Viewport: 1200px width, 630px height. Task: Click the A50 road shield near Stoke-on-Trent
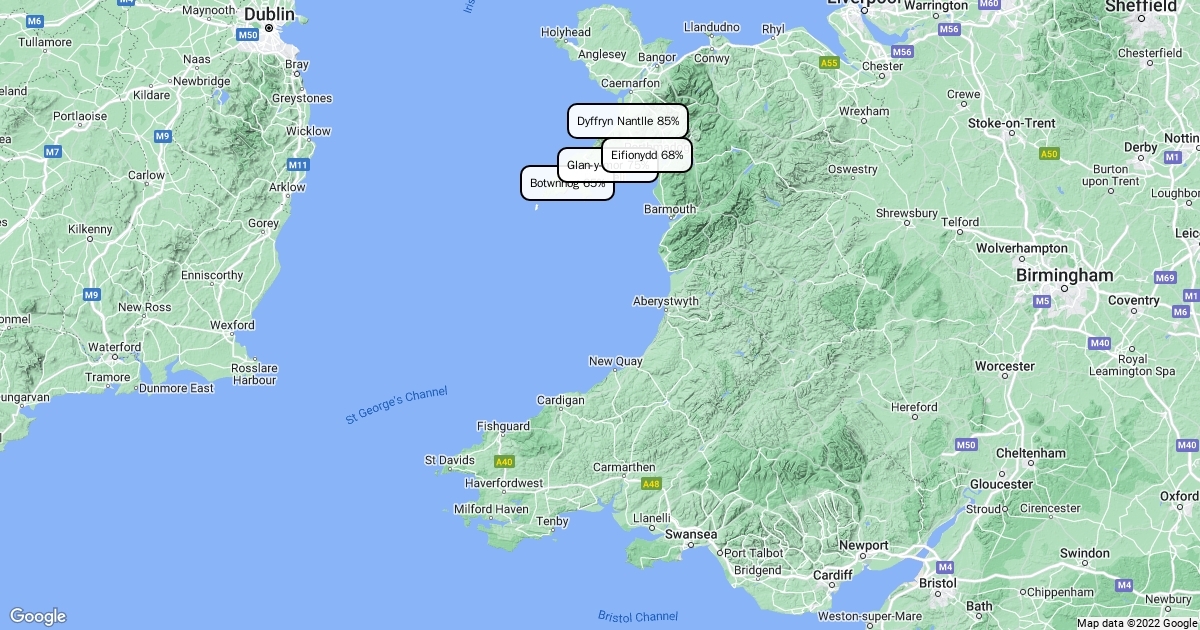click(1049, 154)
